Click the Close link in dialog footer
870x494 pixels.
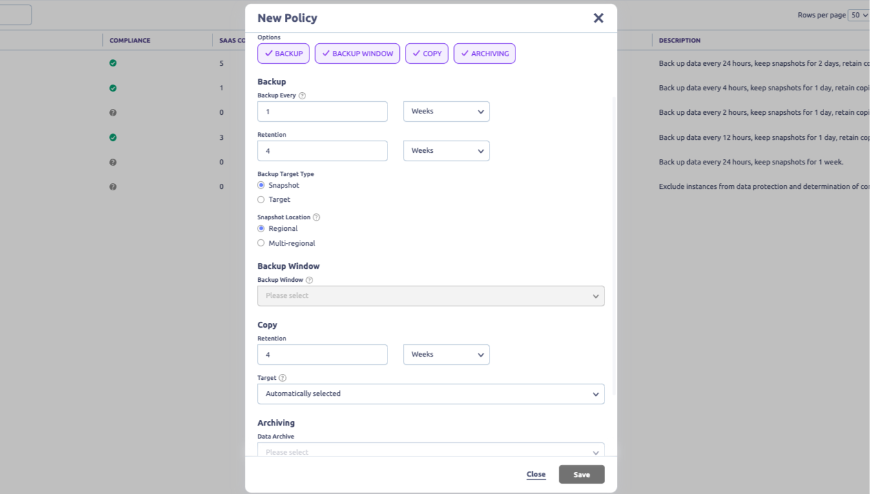[536, 474]
